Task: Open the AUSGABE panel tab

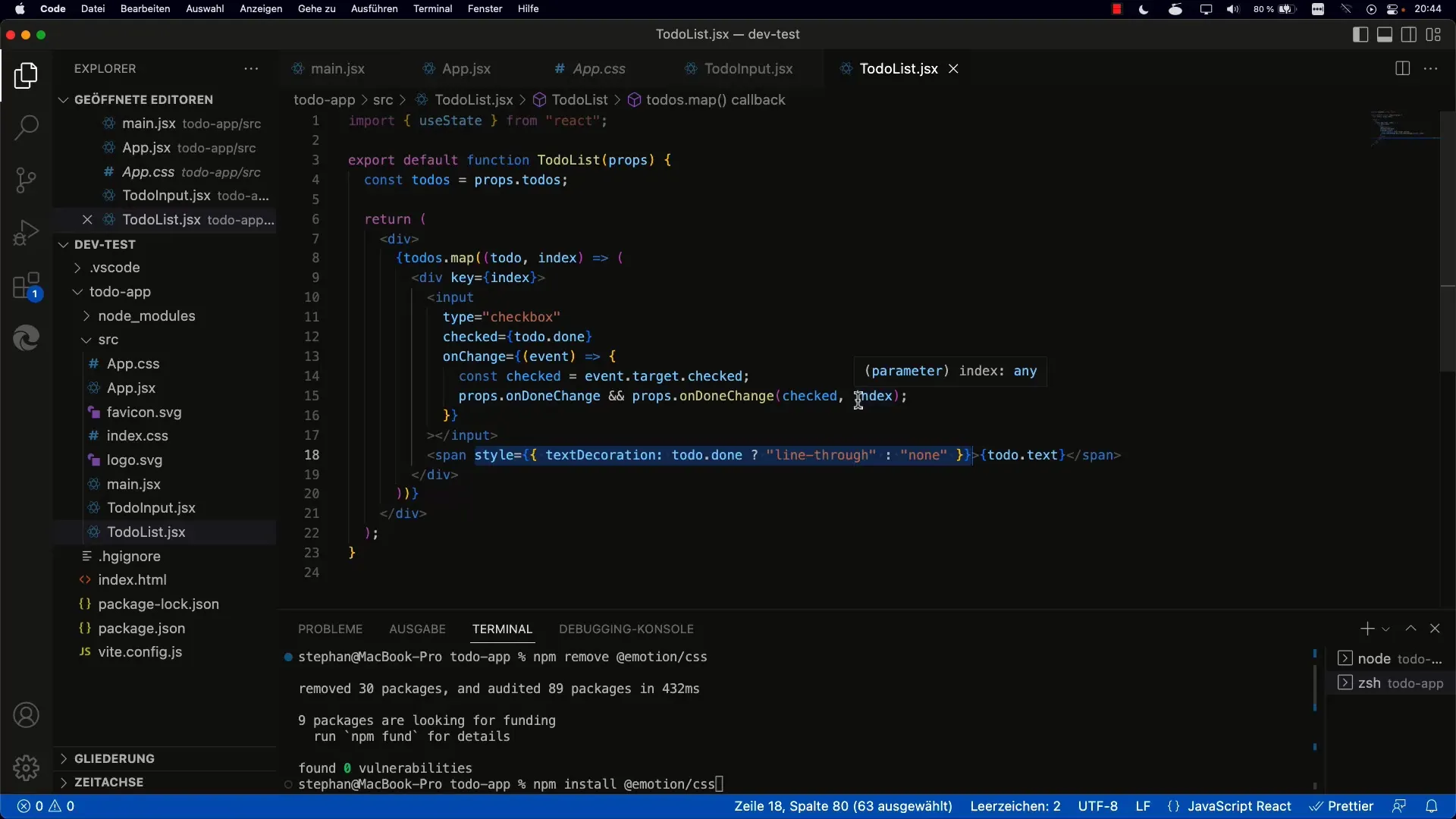Action: [417, 629]
